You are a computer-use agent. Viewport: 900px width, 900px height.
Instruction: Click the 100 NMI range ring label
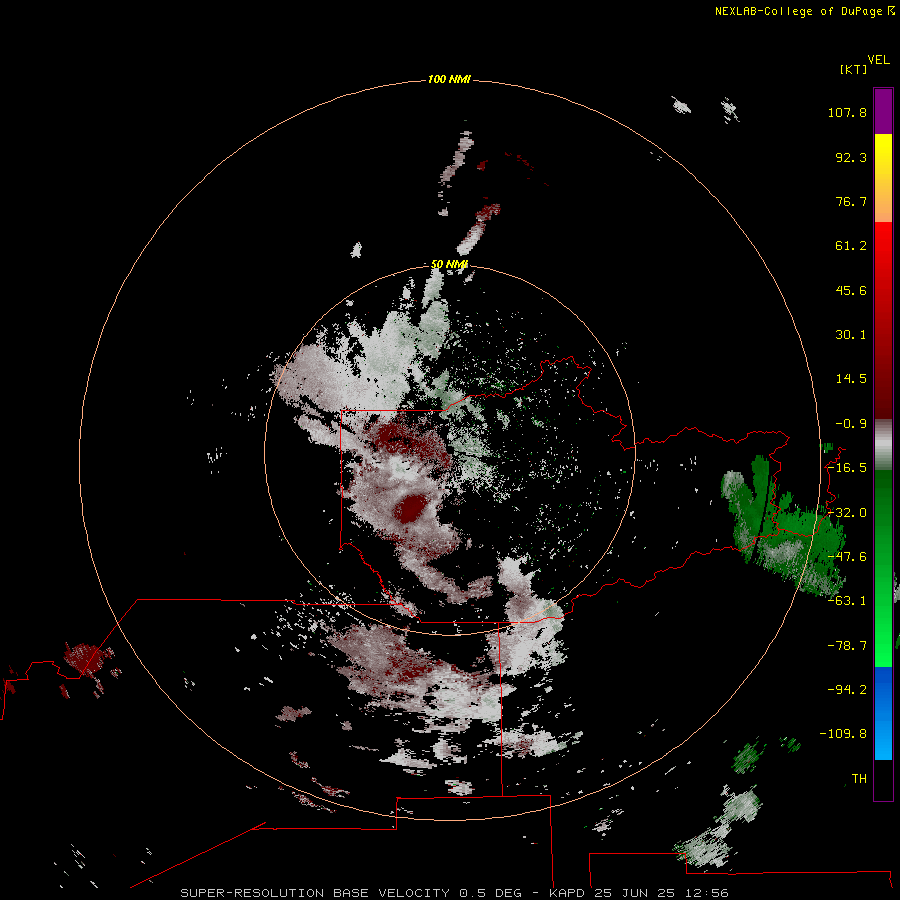(449, 79)
